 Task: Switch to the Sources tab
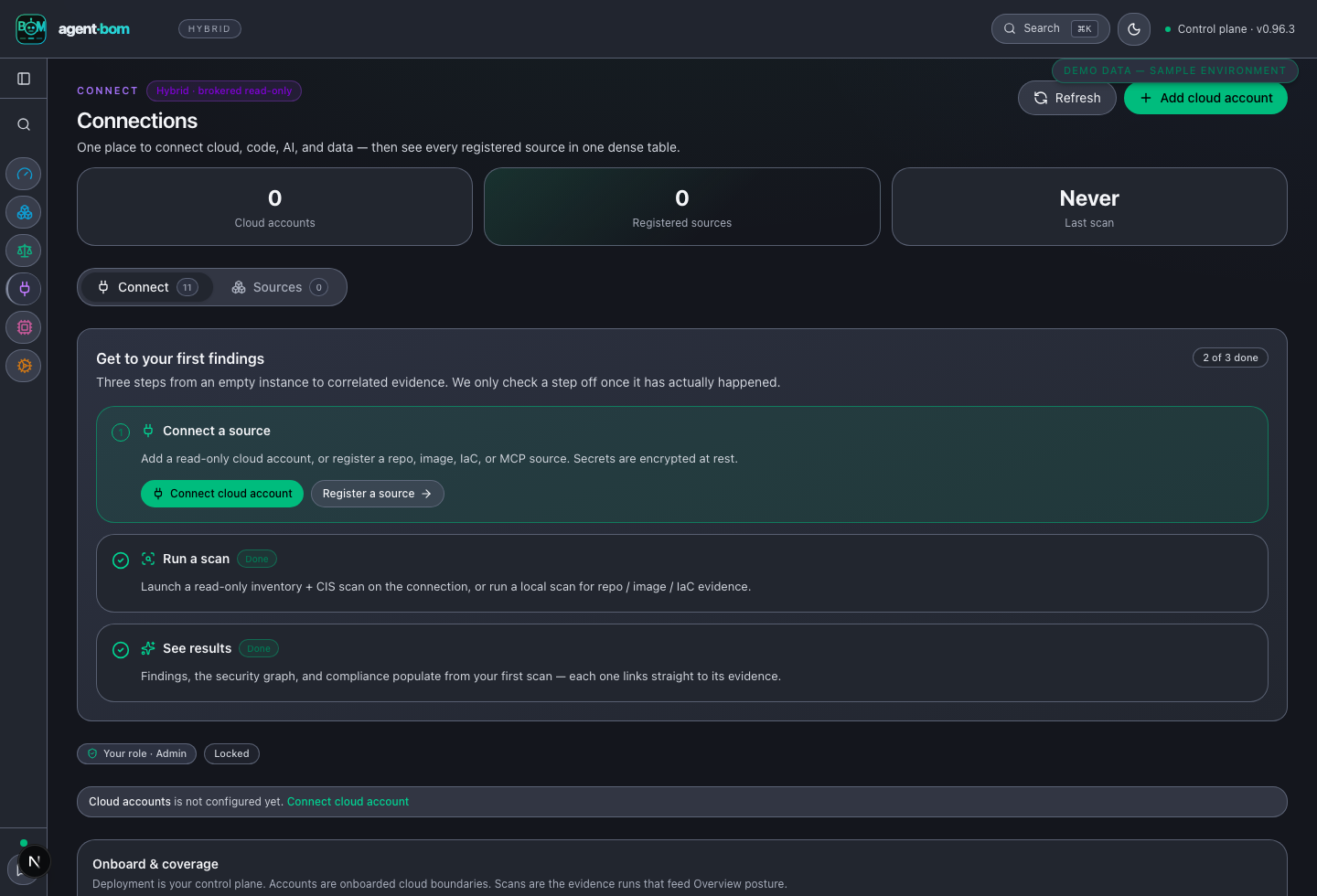(279, 287)
